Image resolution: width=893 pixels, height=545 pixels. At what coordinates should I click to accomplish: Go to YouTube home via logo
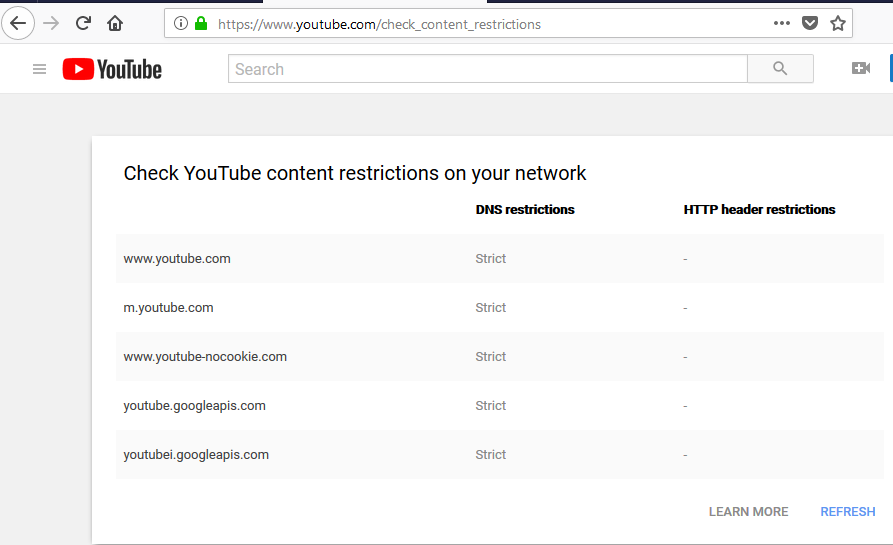pos(112,69)
